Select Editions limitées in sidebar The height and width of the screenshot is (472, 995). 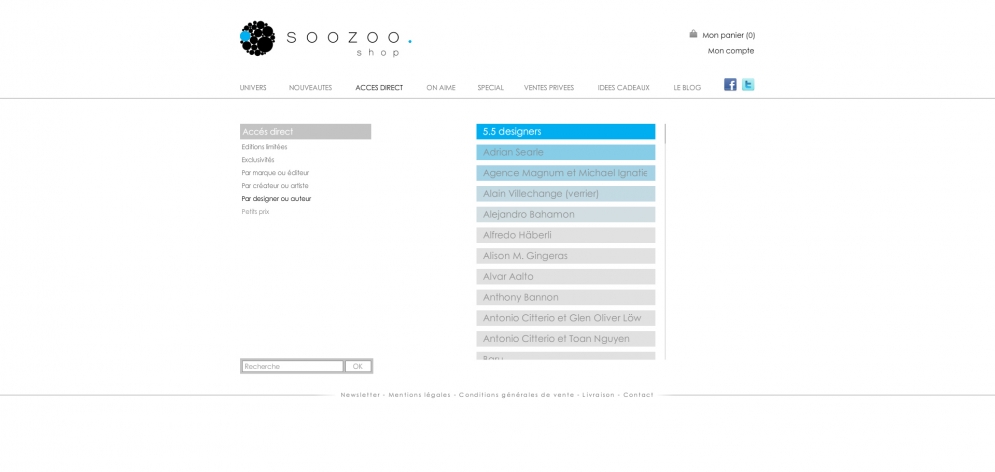pyautogui.click(x=265, y=147)
